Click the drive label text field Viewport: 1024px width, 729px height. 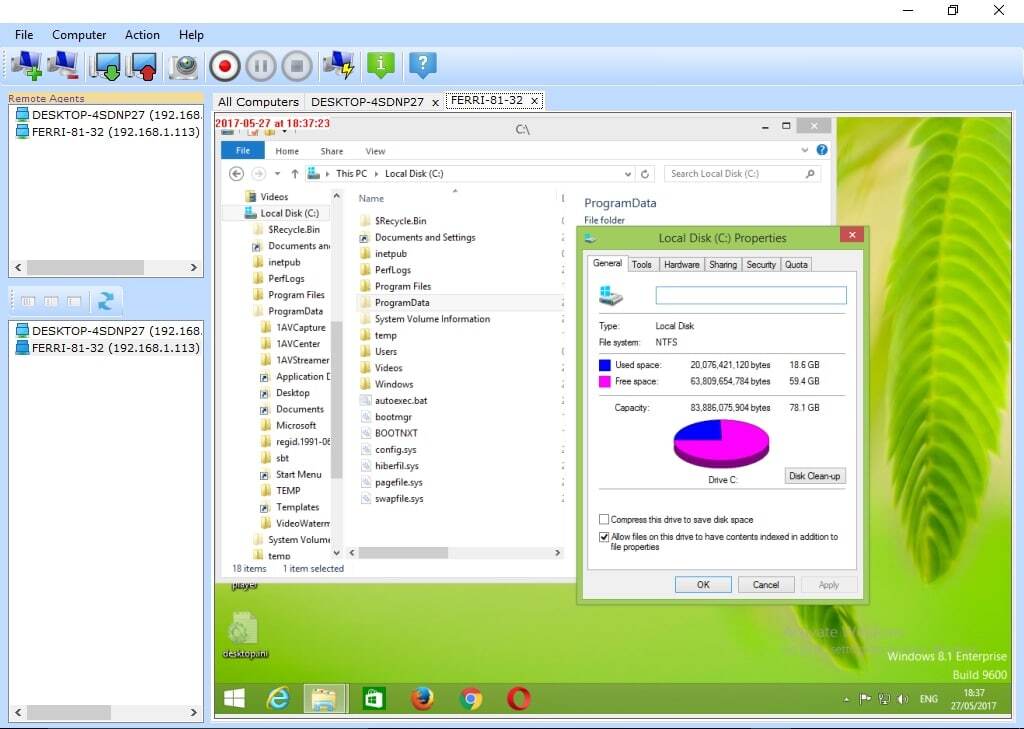click(750, 295)
